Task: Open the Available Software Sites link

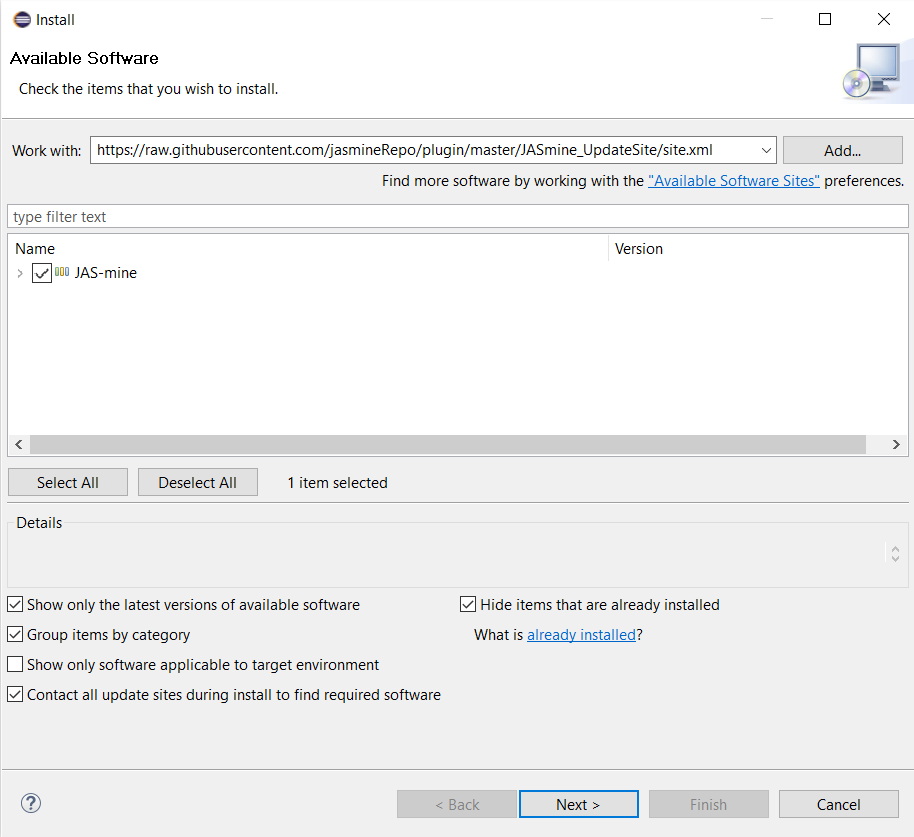Action: pyautogui.click(x=733, y=181)
